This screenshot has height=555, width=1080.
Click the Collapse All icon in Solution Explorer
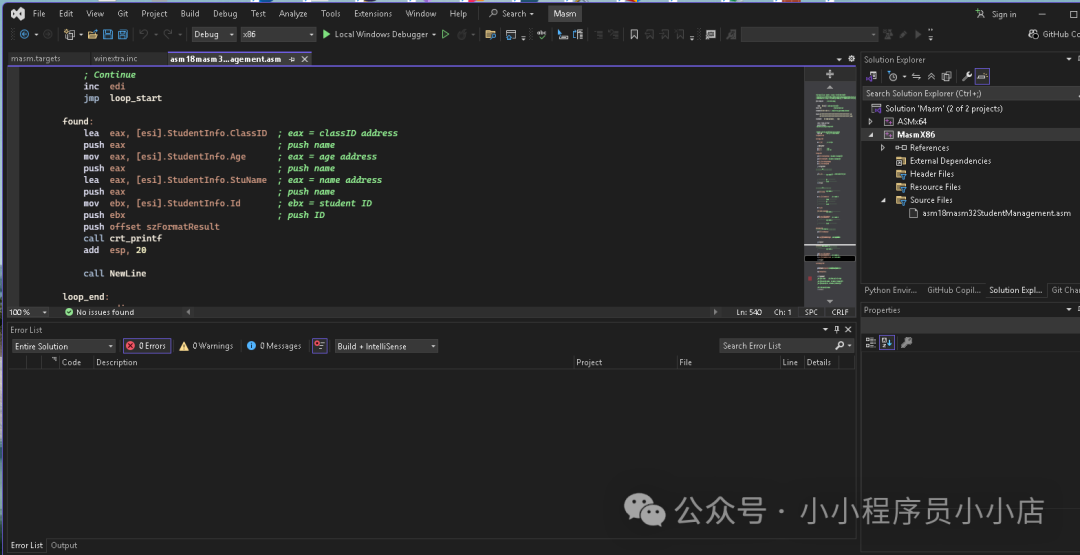(x=932, y=76)
